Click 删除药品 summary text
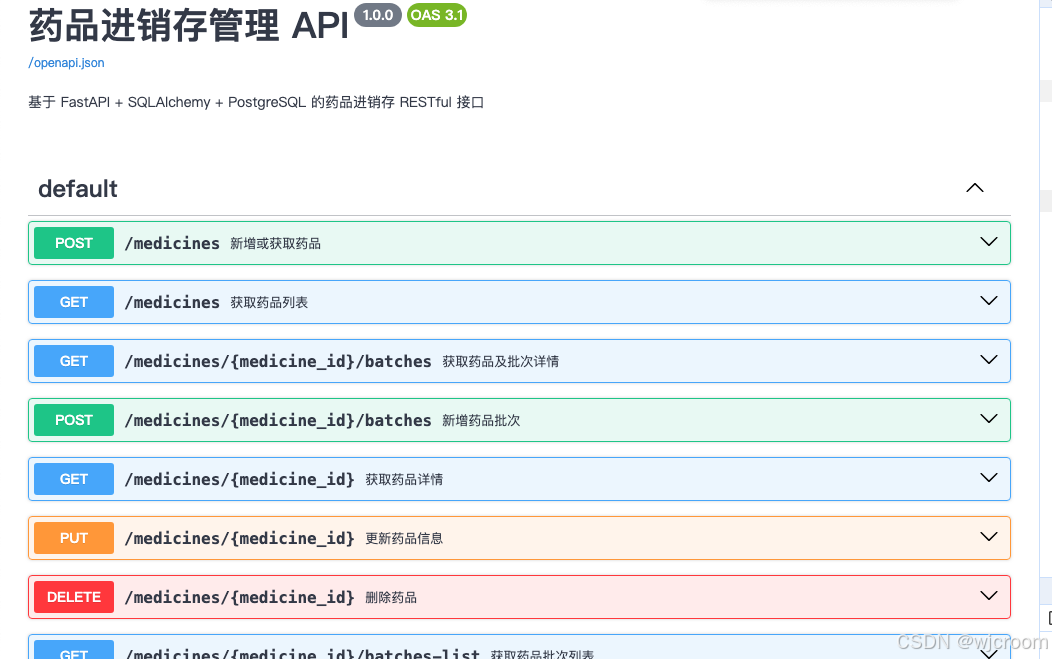Screen dimensions: 1052x659 391,598
